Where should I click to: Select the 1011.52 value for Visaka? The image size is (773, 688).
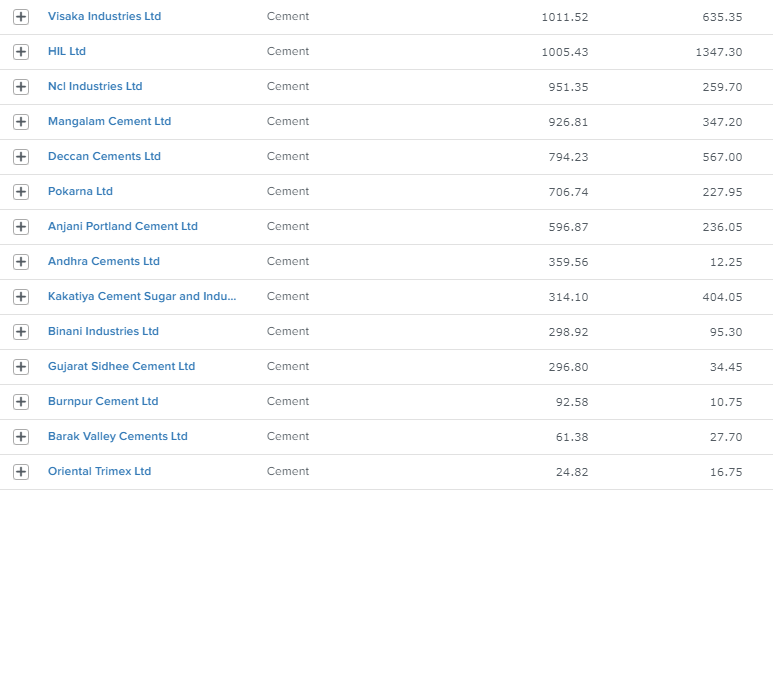[x=565, y=17]
